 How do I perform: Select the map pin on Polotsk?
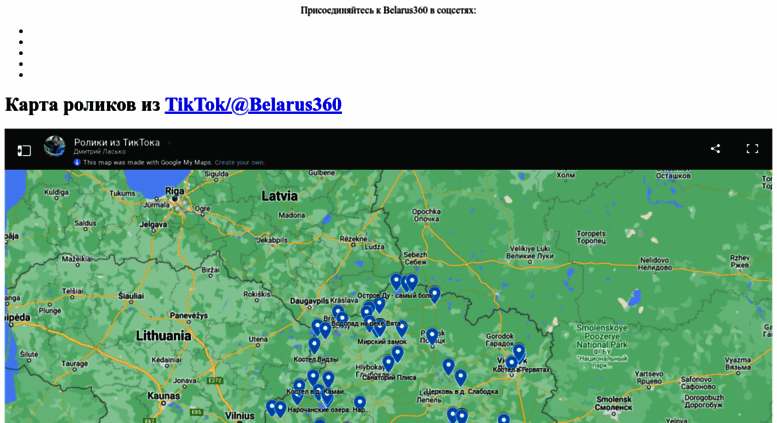[432, 337]
